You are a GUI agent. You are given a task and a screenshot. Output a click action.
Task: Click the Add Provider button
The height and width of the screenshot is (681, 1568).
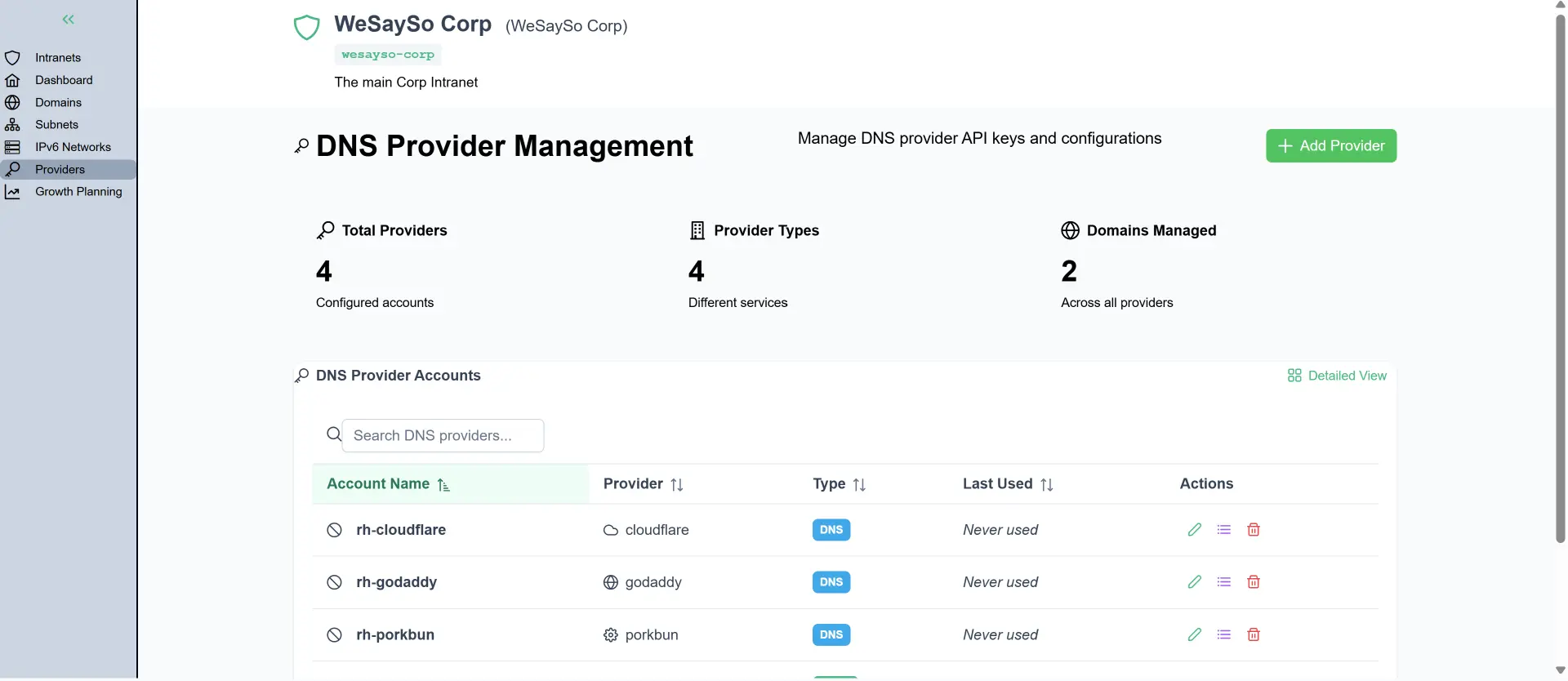tap(1330, 146)
